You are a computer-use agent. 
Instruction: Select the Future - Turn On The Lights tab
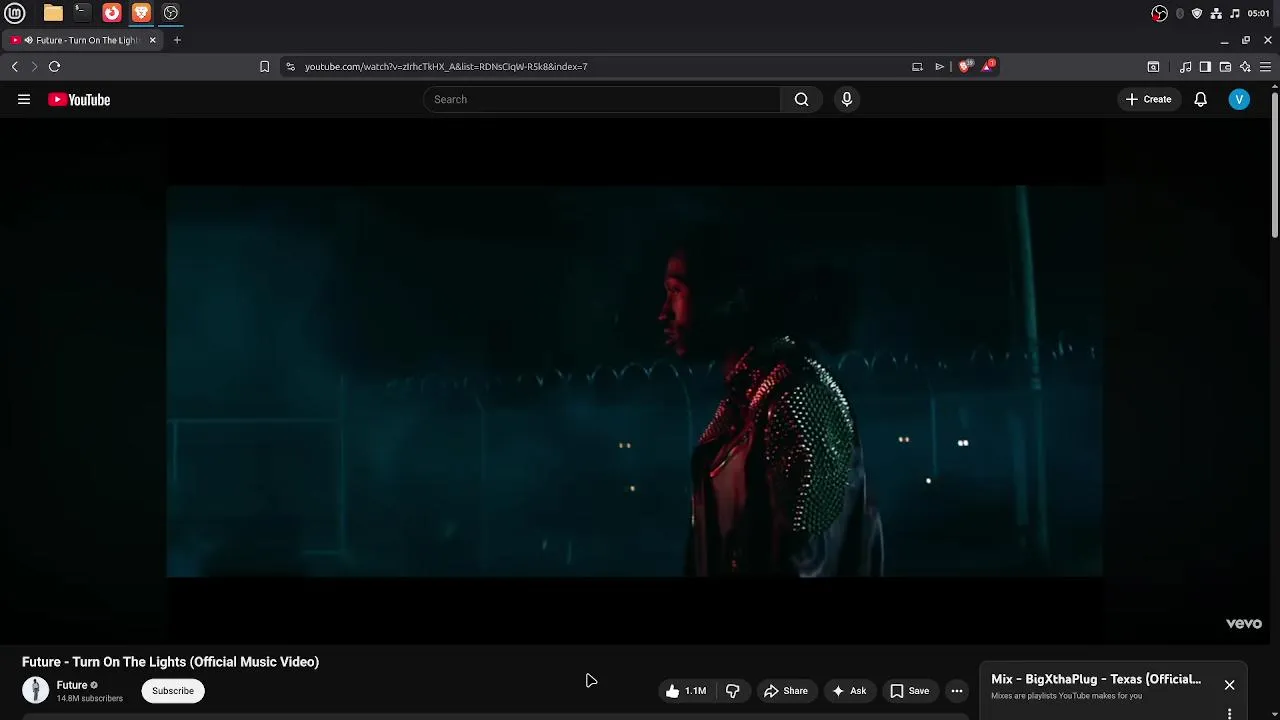coord(83,40)
